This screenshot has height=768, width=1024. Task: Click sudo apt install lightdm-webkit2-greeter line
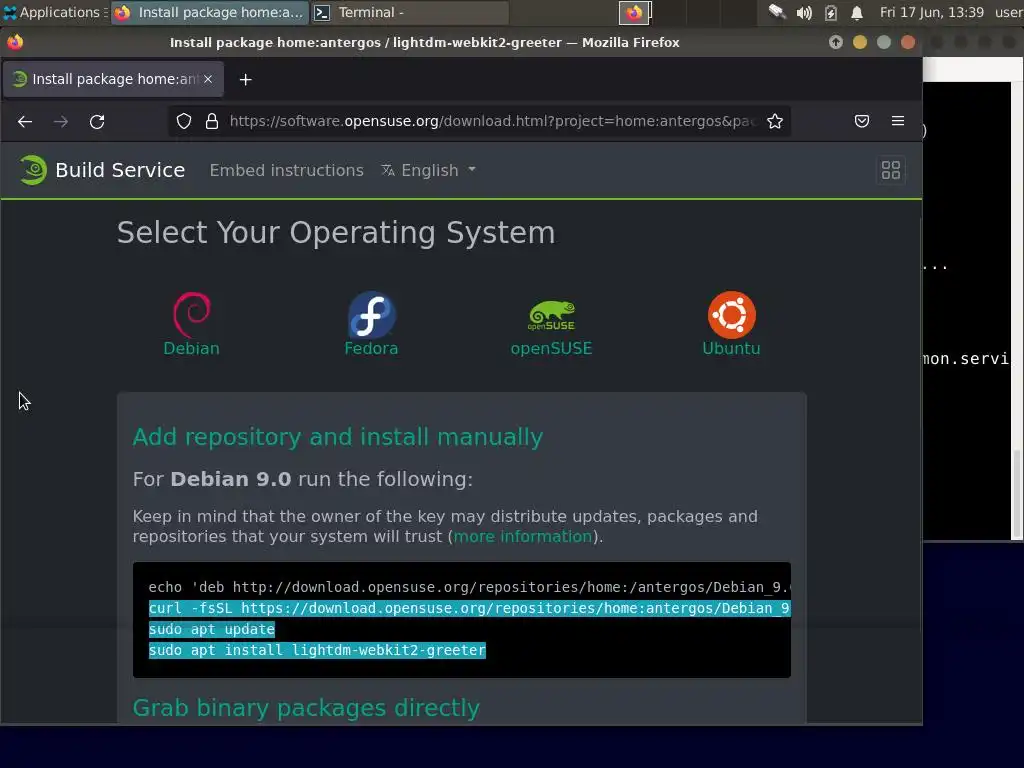click(317, 650)
